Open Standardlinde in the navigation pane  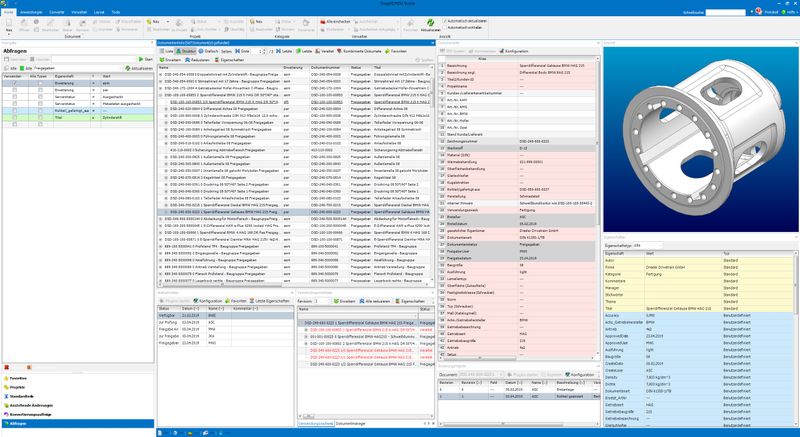point(77,396)
